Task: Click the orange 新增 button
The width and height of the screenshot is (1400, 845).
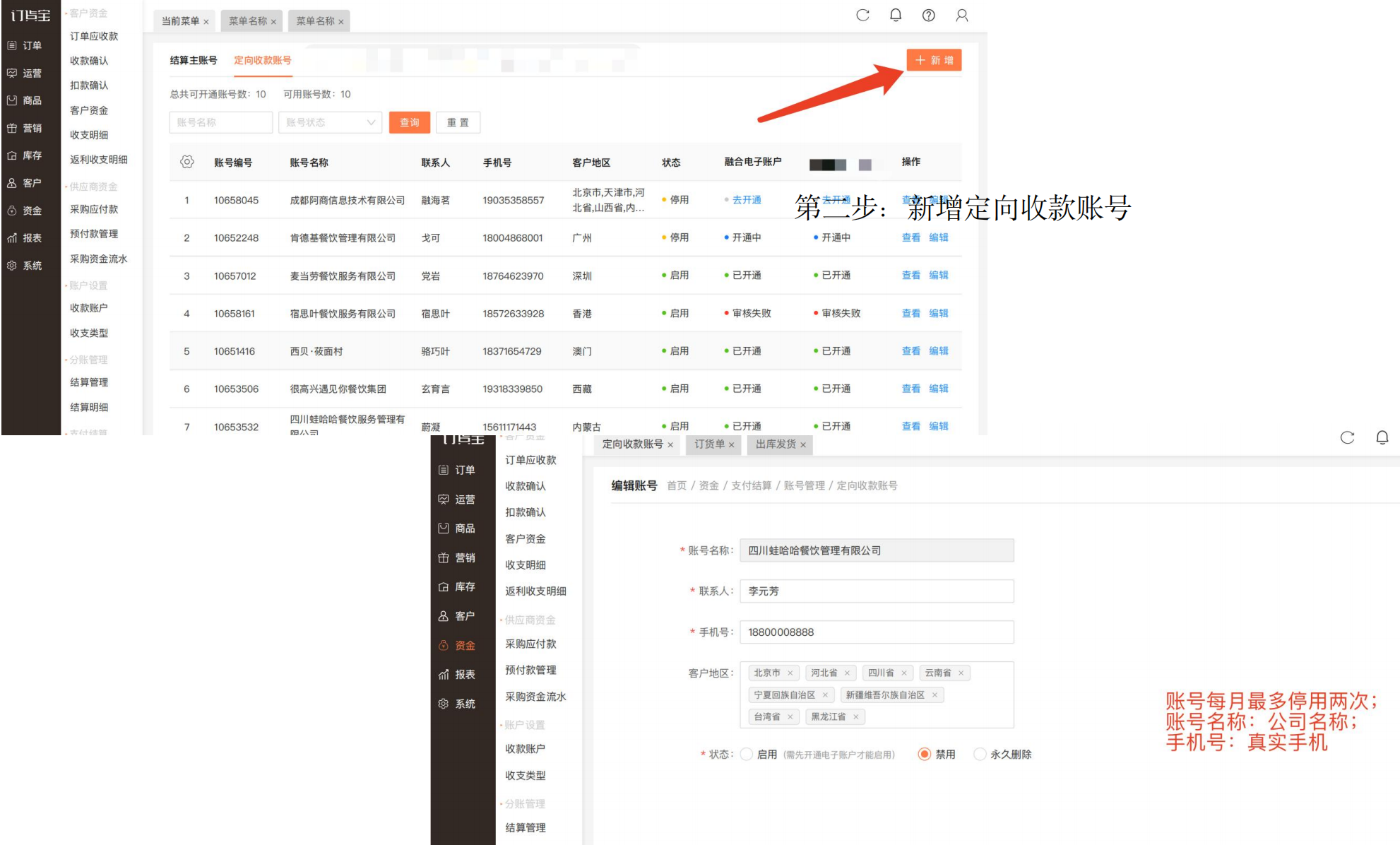Action: [x=934, y=60]
